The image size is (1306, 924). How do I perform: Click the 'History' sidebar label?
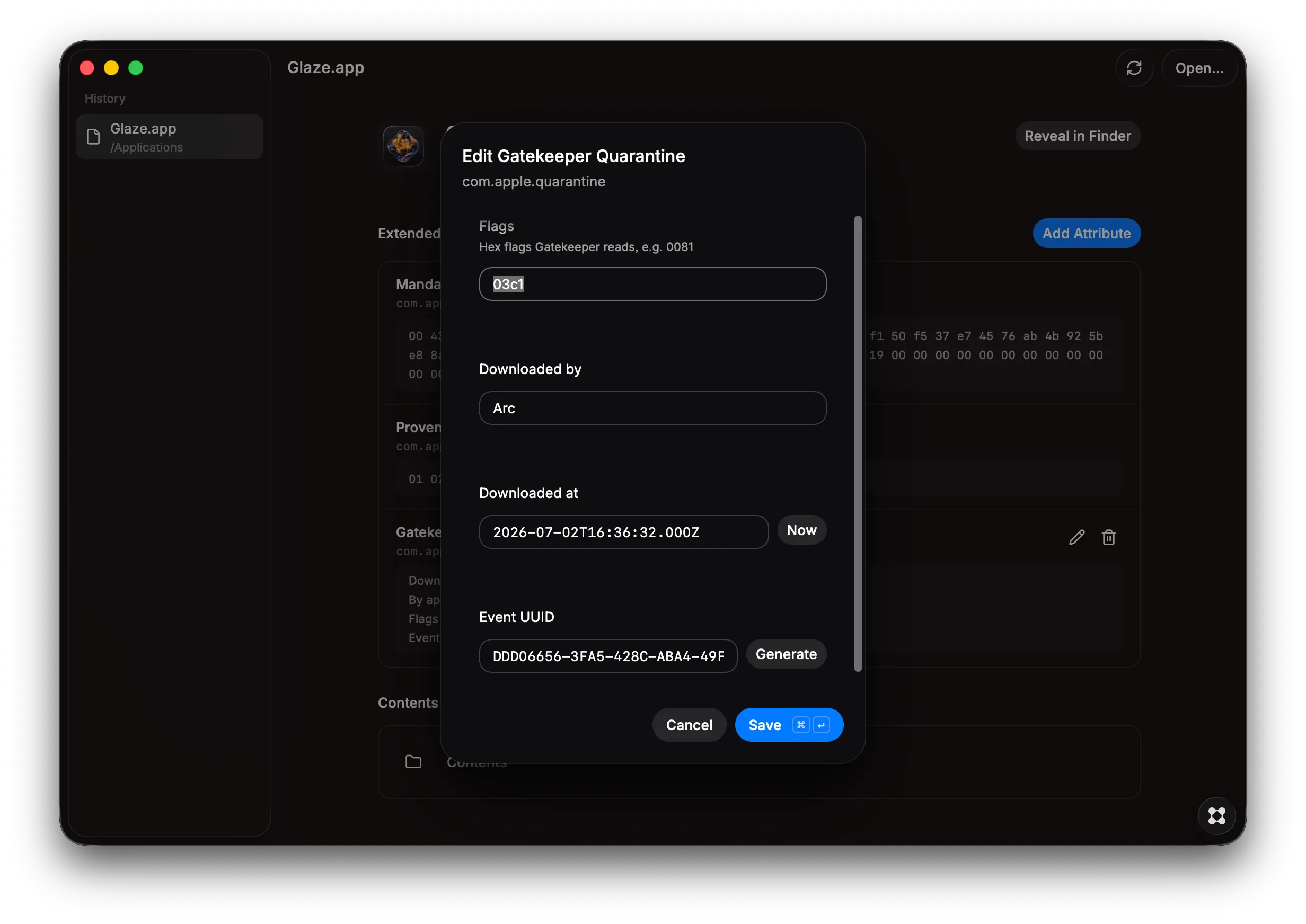coord(105,99)
